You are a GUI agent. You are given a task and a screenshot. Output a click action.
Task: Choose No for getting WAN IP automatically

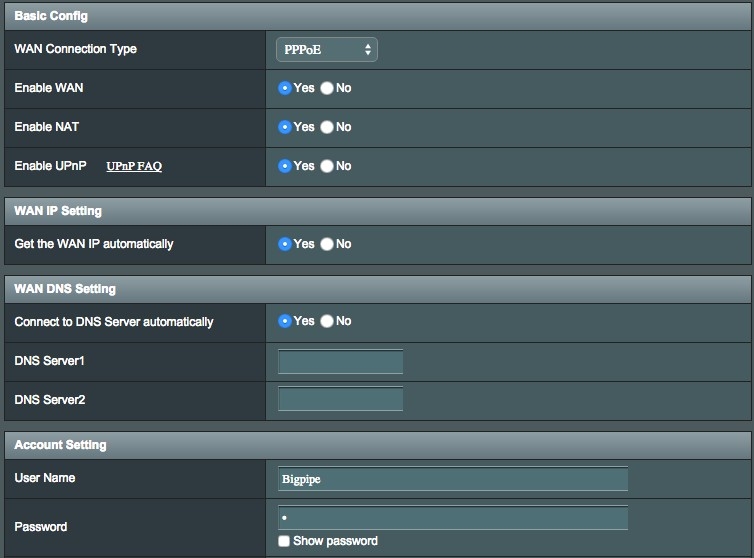pyautogui.click(x=327, y=244)
